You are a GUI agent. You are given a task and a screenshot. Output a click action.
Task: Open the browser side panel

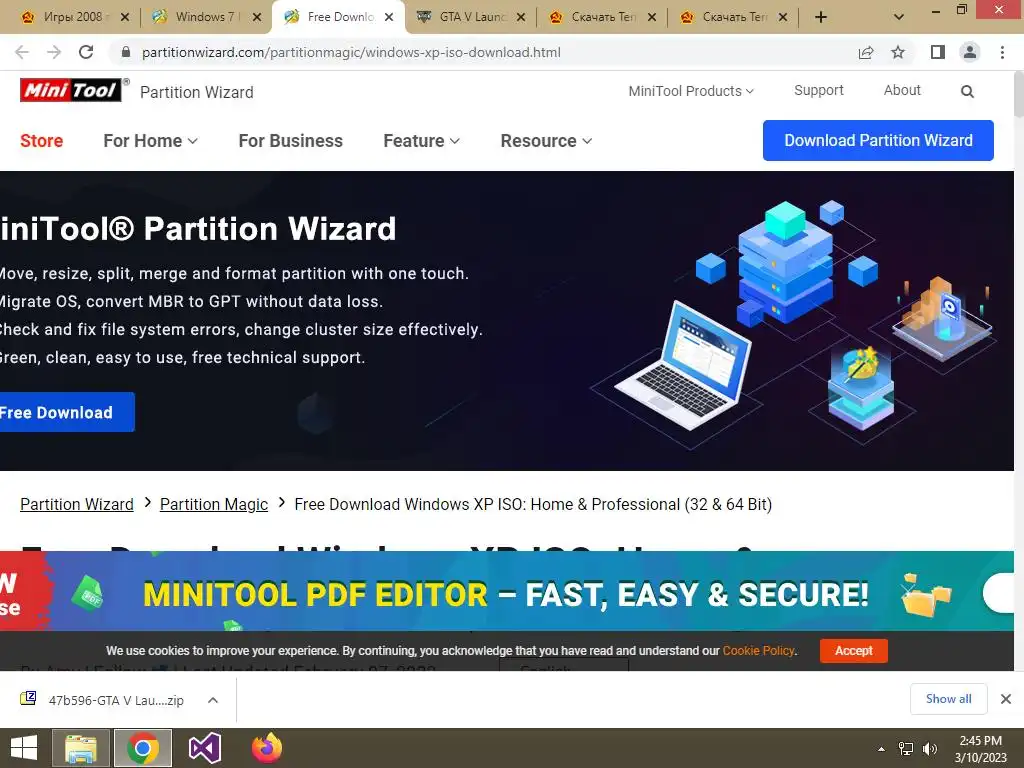(x=938, y=52)
